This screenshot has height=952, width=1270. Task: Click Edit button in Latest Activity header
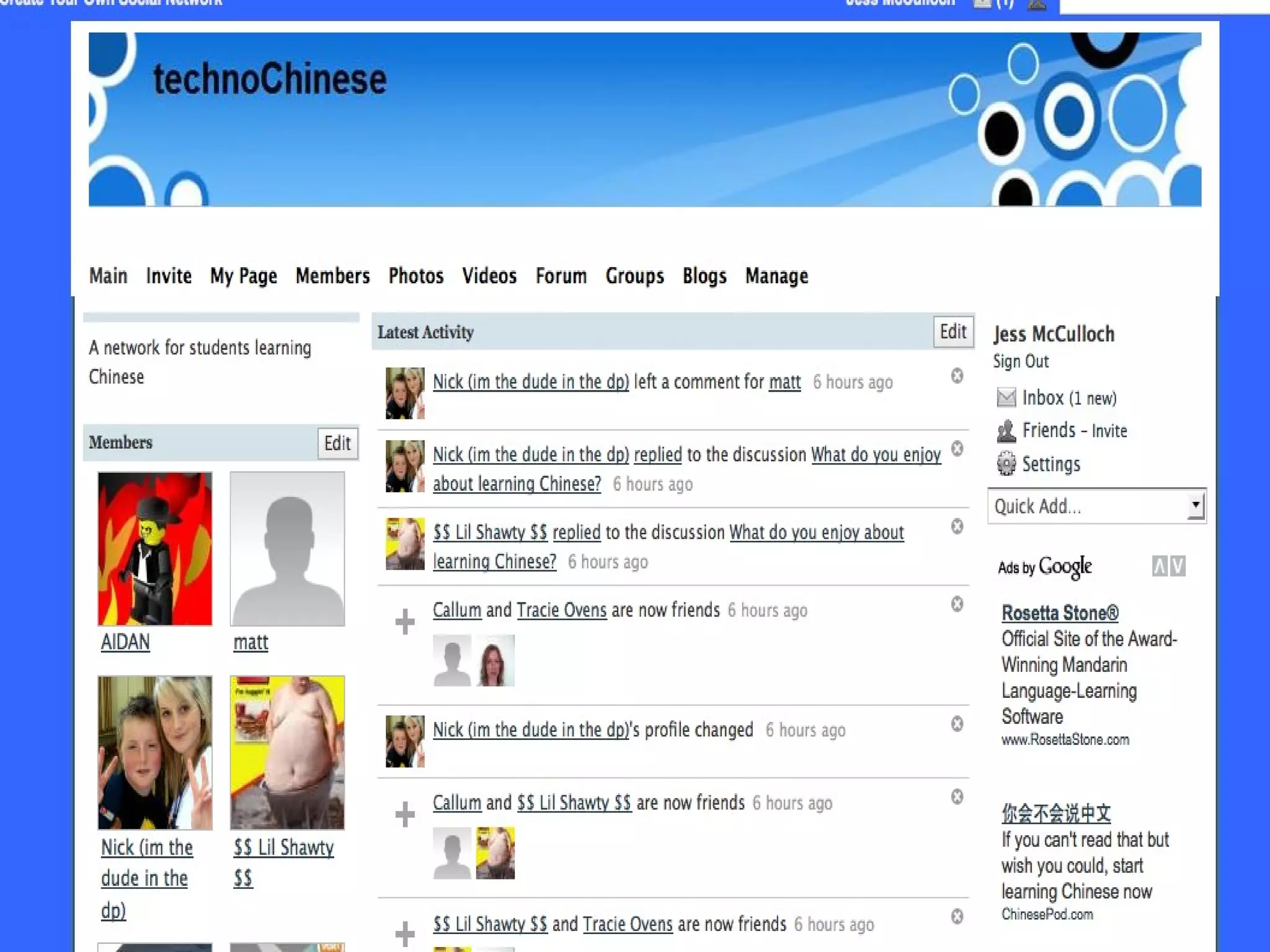[952, 332]
